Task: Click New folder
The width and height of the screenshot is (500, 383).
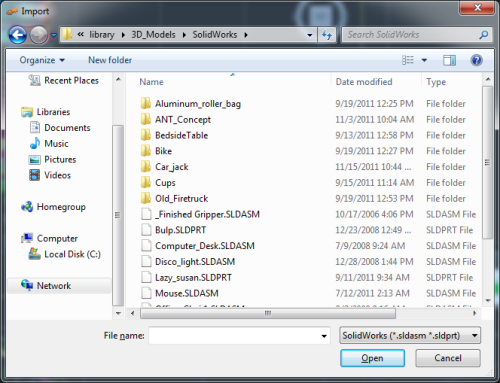Action: click(x=110, y=60)
